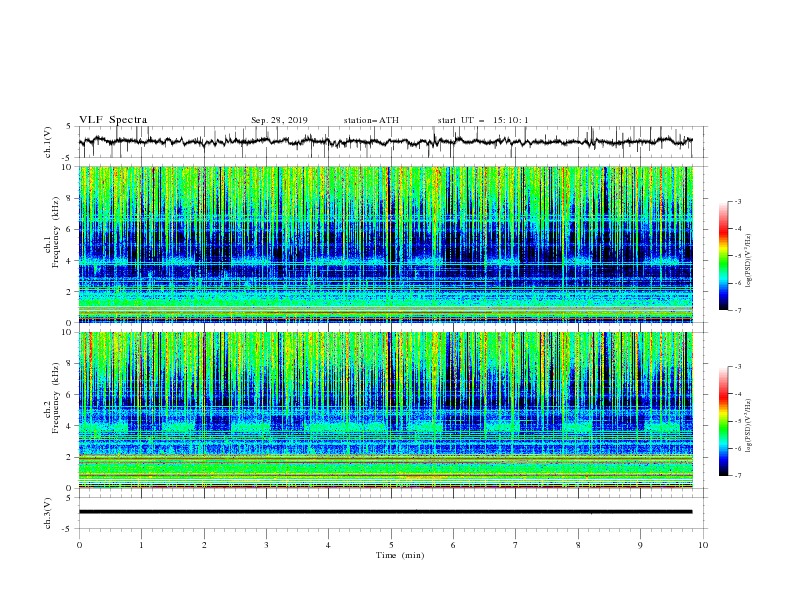Click the "ch.1(V)" axis label

click(48, 142)
